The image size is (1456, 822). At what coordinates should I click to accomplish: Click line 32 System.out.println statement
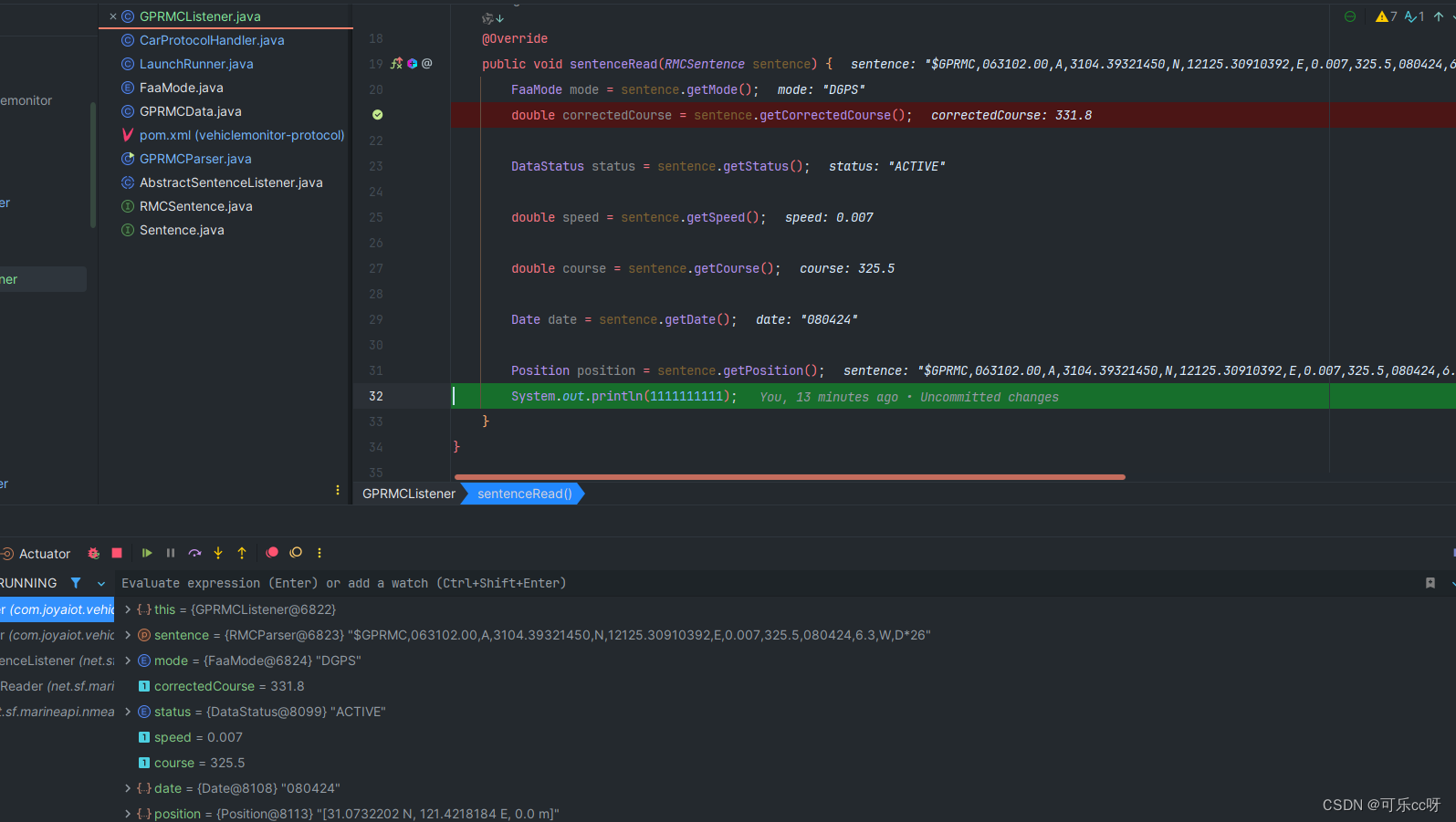[623, 396]
